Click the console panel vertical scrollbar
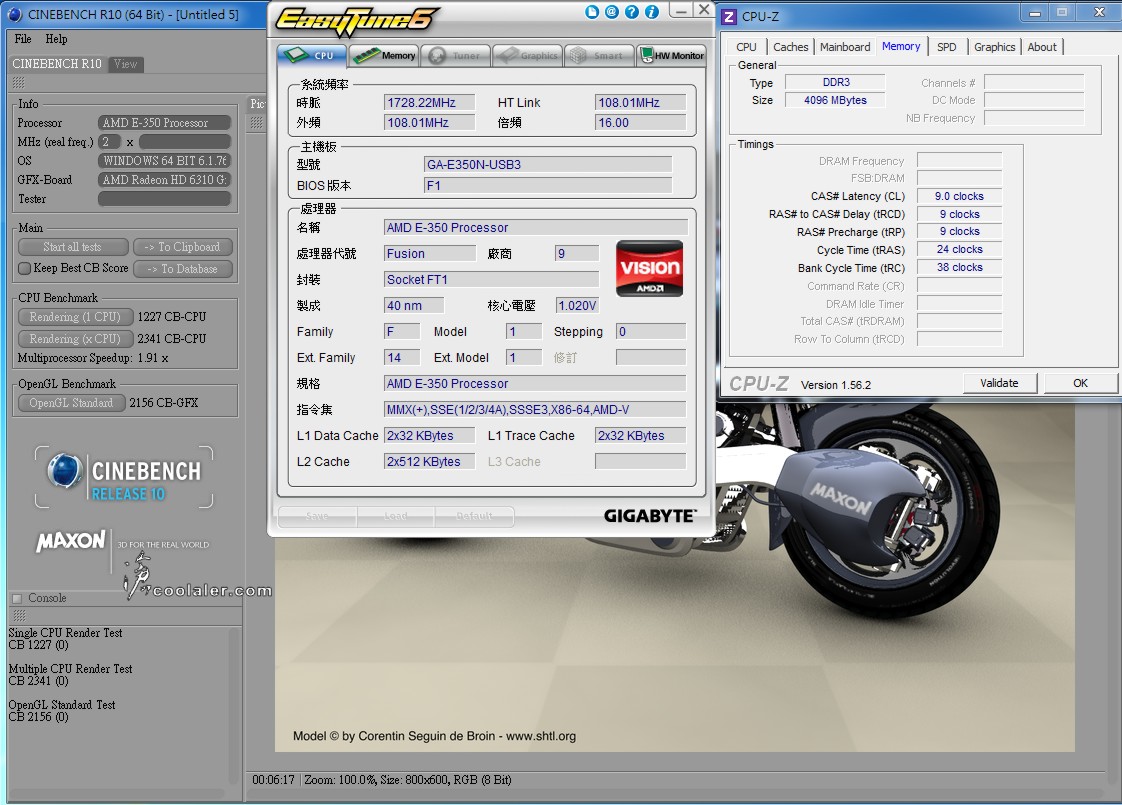1122x805 pixels. 233,705
